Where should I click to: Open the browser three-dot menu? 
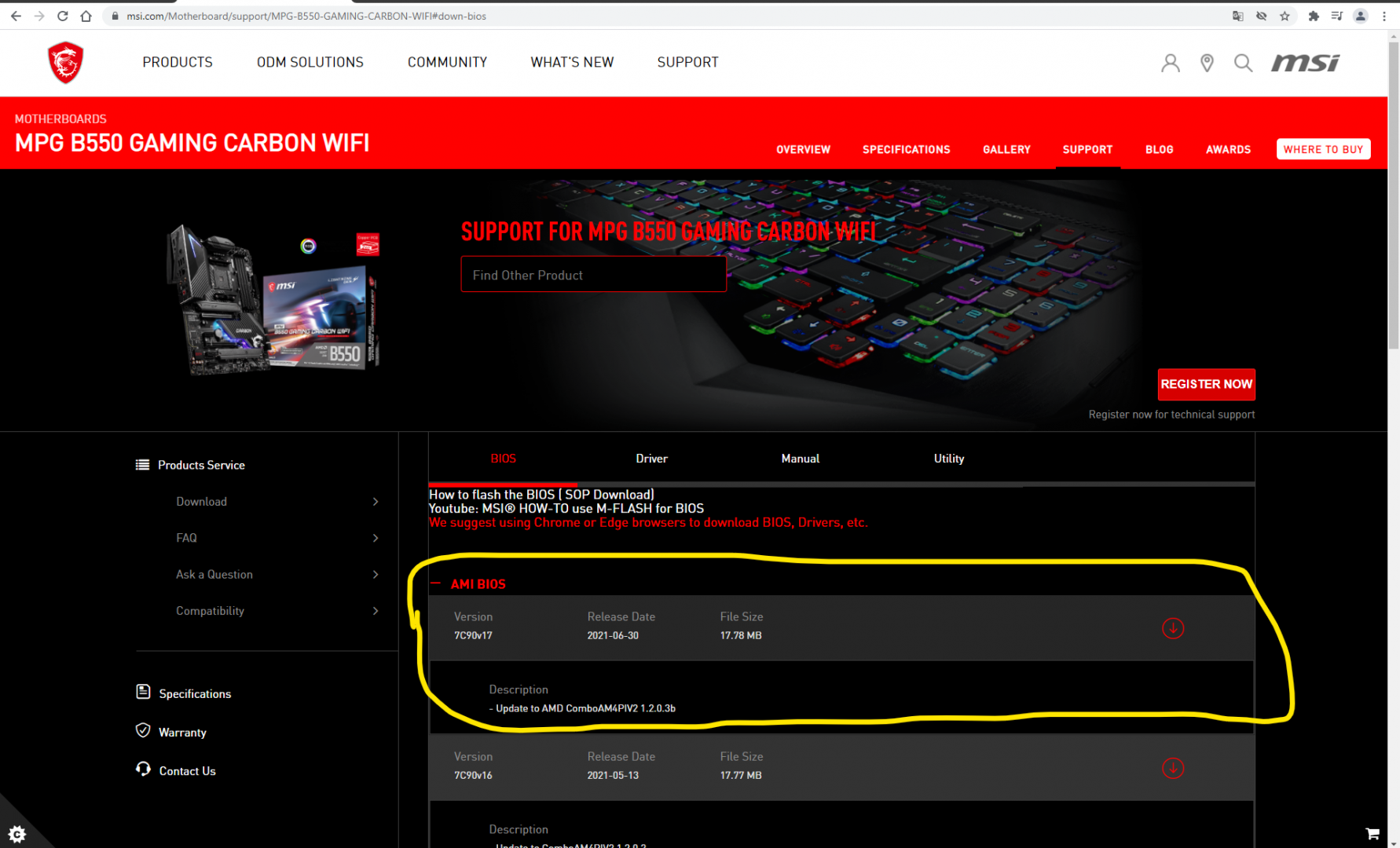point(1384,16)
